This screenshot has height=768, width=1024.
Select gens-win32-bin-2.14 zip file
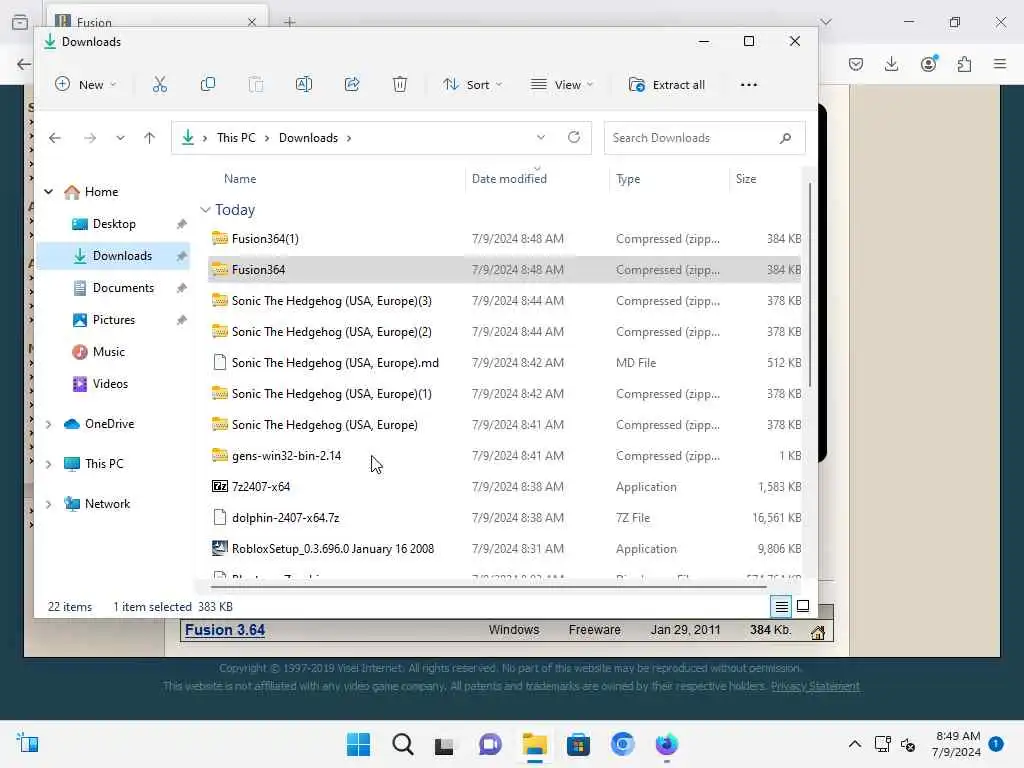(x=505, y=456)
